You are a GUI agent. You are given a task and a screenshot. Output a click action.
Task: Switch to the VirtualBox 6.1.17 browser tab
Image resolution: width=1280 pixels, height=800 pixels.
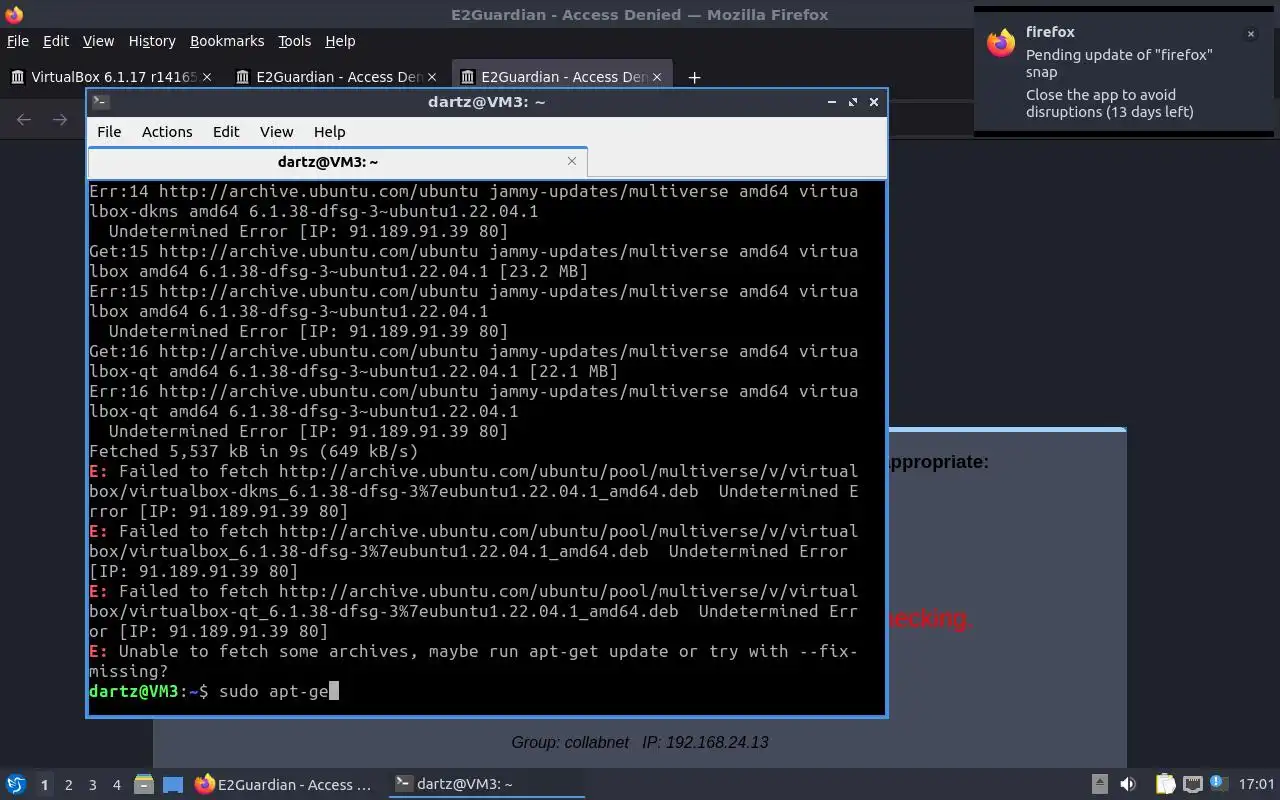[110, 77]
